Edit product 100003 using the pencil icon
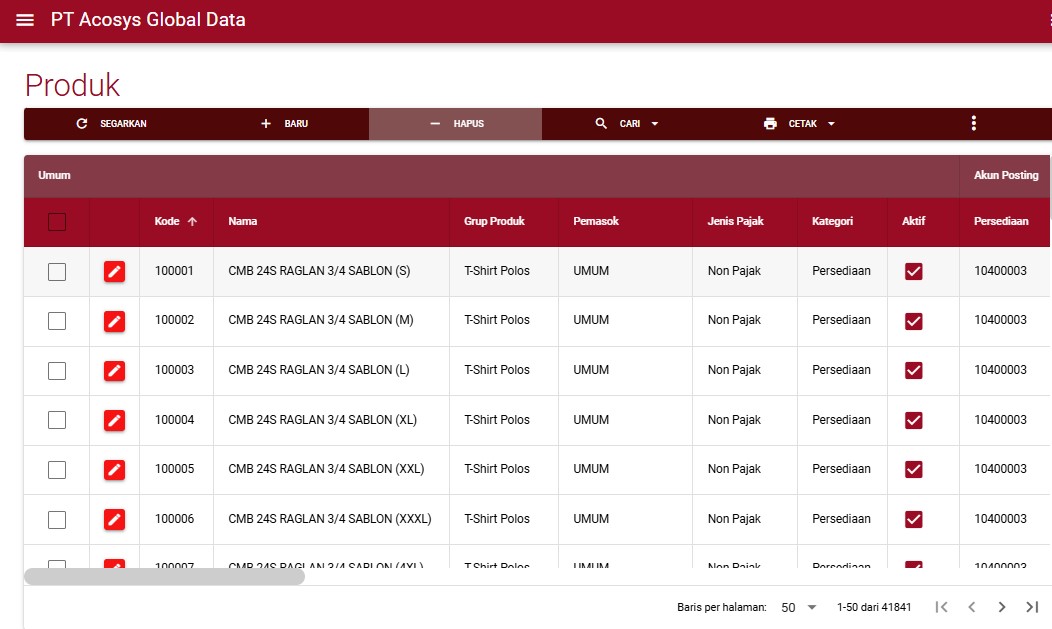1052x629 pixels. [x=115, y=370]
